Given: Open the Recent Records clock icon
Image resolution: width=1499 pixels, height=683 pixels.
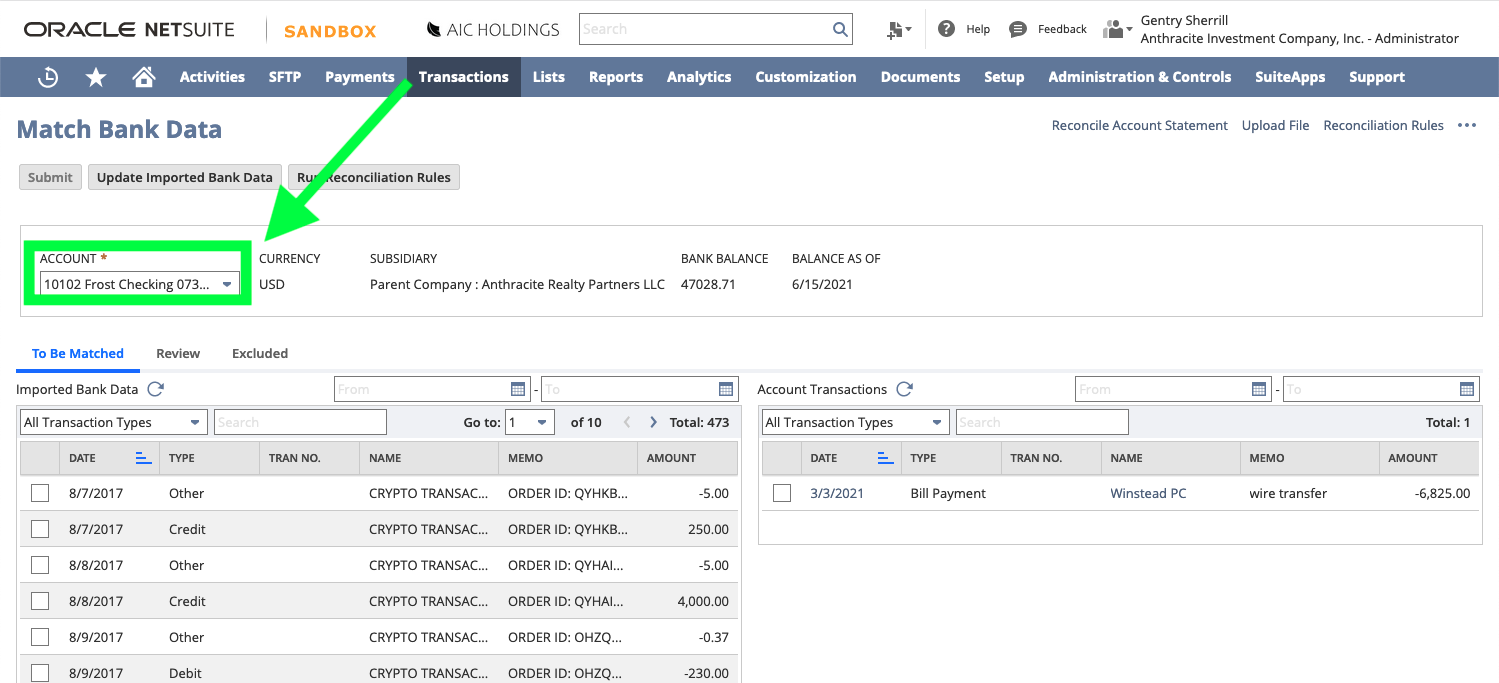Looking at the screenshot, I should pyautogui.click(x=48, y=77).
